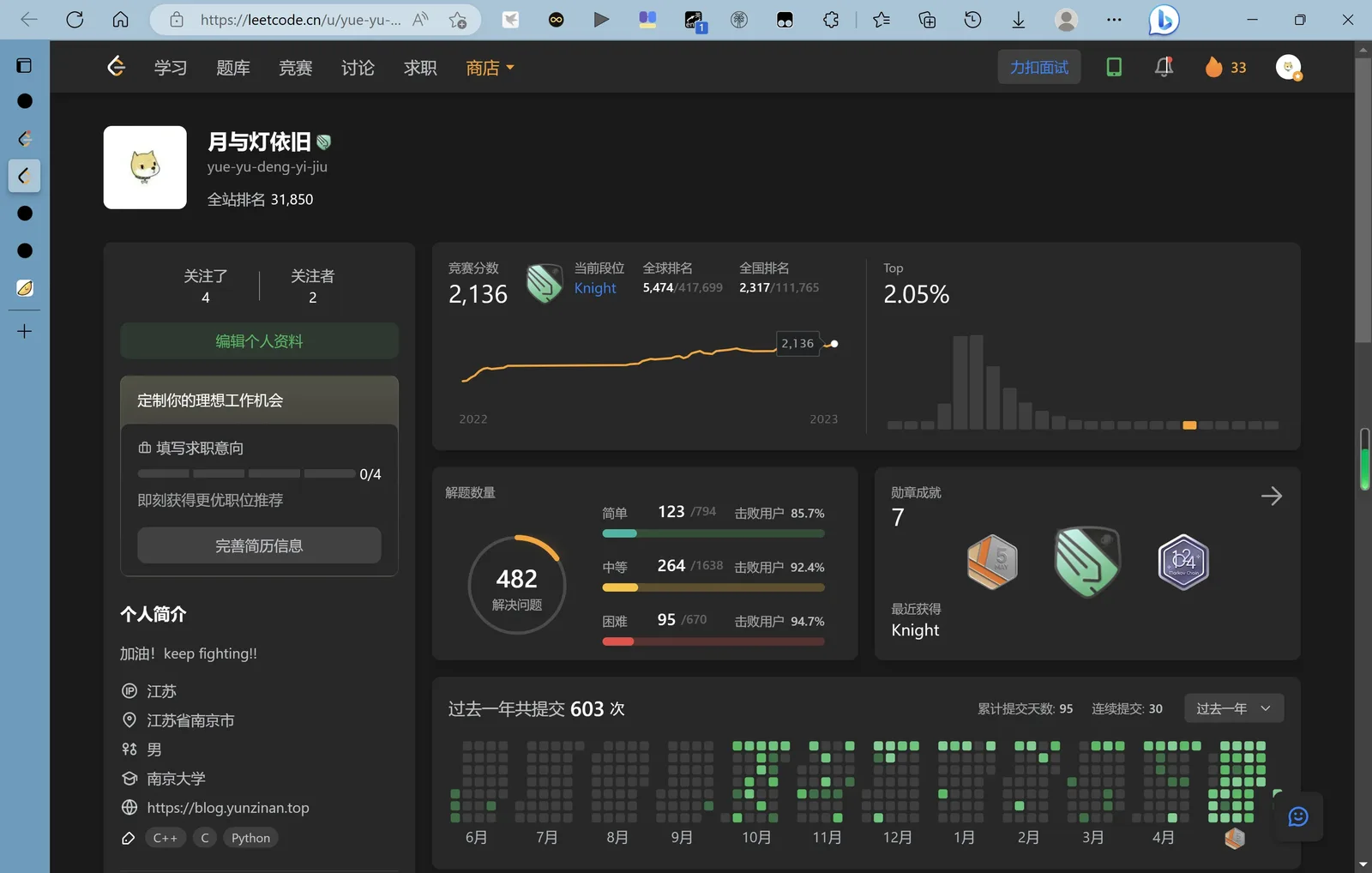Click the 关注了 following count
This screenshot has height=873, width=1372.
(206, 286)
